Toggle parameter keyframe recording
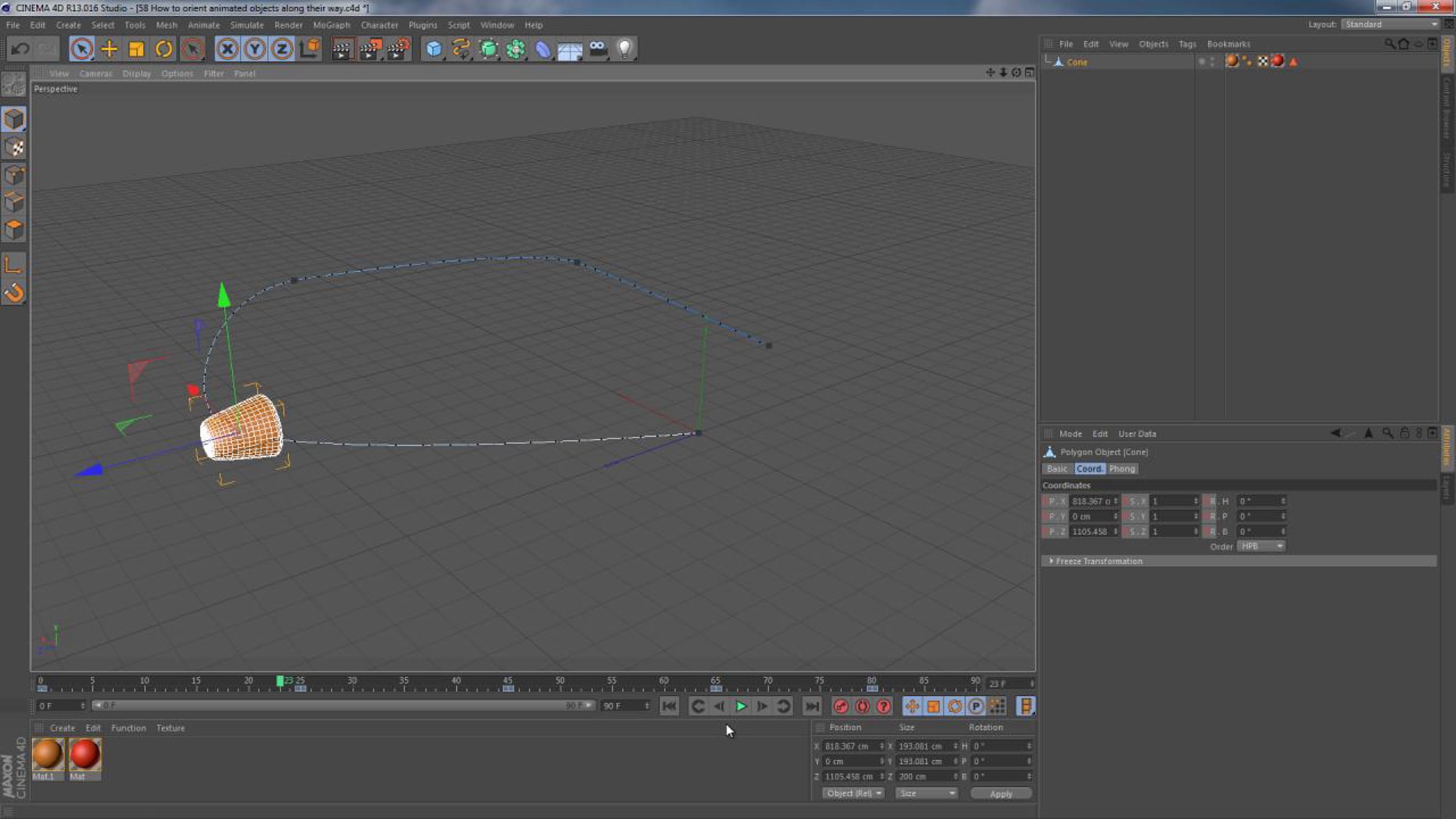 [976, 706]
